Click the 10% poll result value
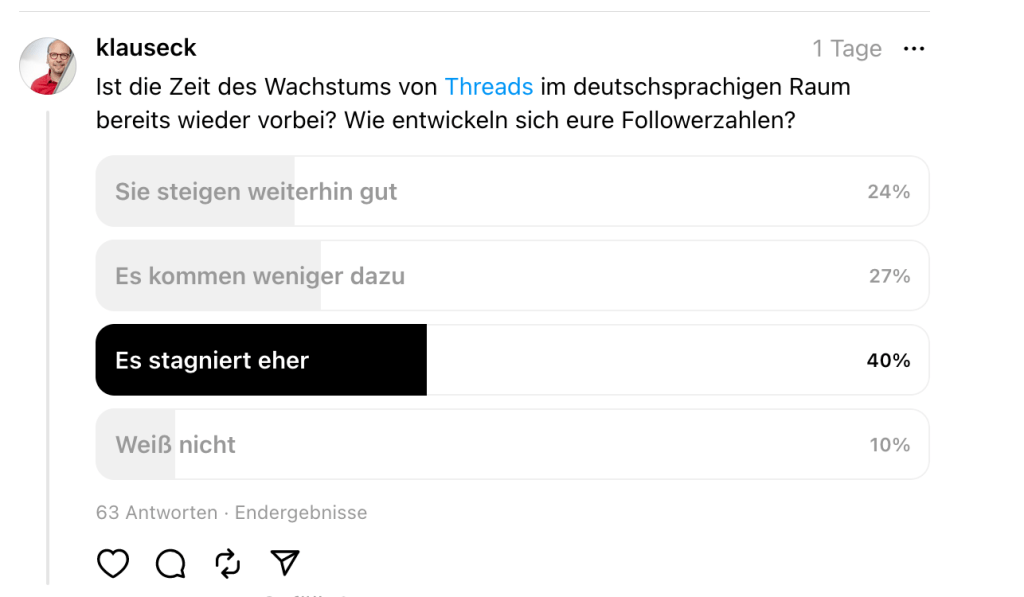Image resolution: width=1024 pixels, height=597 pixels. [889, 445]
